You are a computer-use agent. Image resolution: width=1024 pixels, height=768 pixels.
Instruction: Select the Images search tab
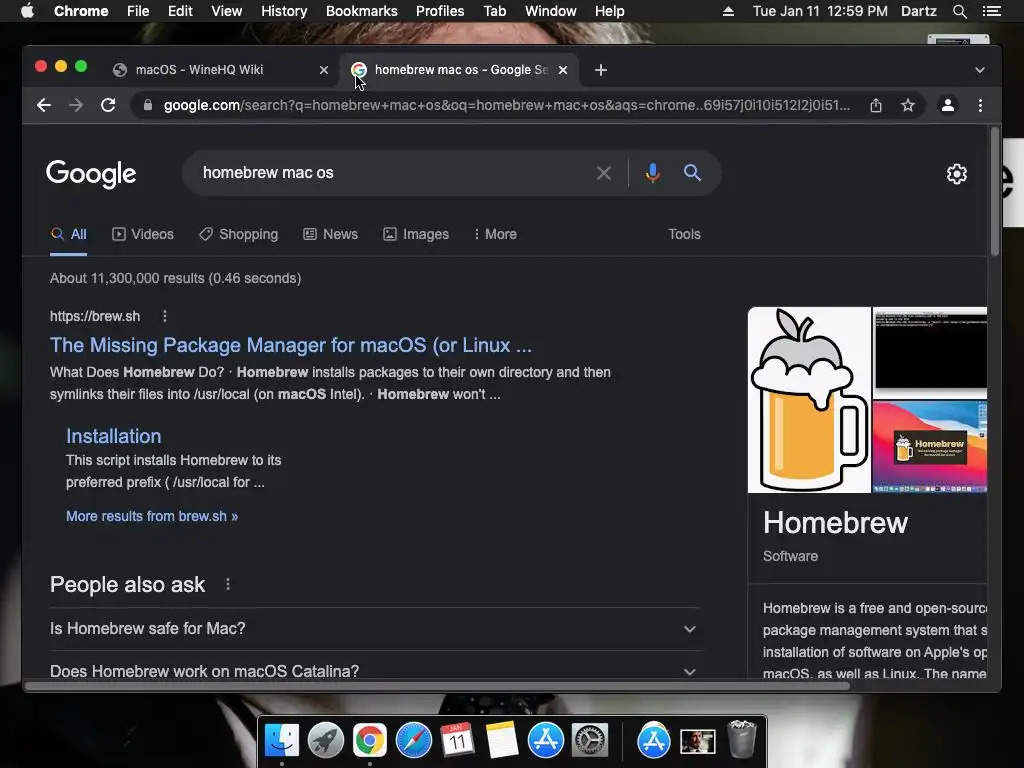pos(416,234)
